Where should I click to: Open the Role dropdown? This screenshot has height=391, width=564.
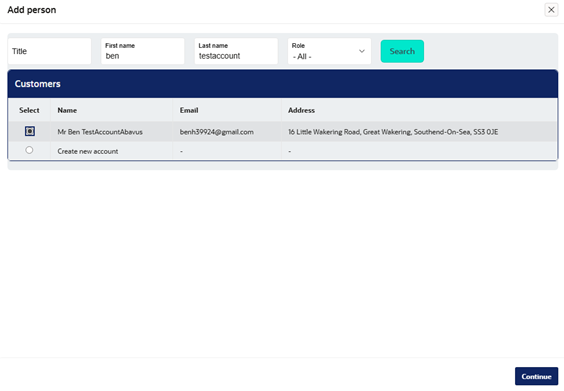pyautogui.click(x=329, y=51)
